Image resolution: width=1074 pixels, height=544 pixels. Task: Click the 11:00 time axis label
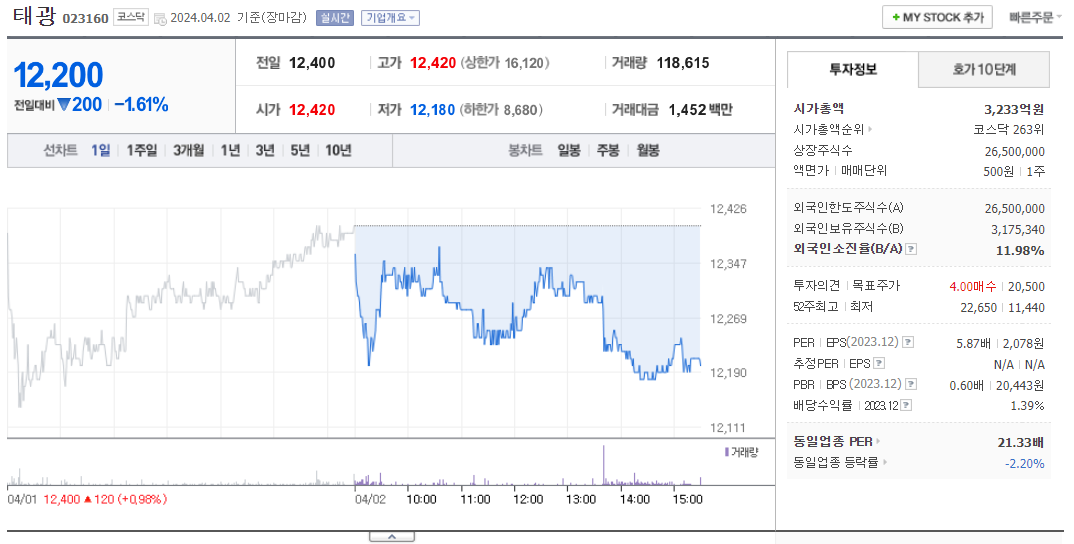point(475,499)
